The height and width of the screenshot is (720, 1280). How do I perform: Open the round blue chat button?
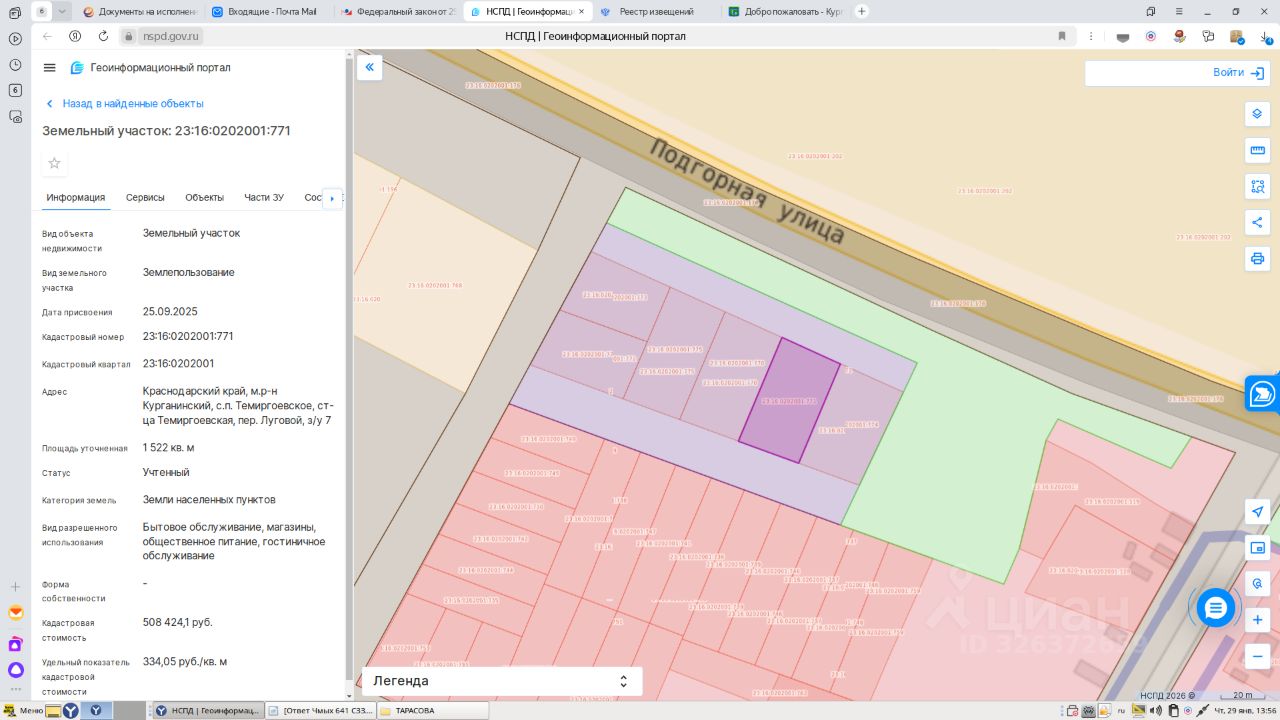(1216, 607)
